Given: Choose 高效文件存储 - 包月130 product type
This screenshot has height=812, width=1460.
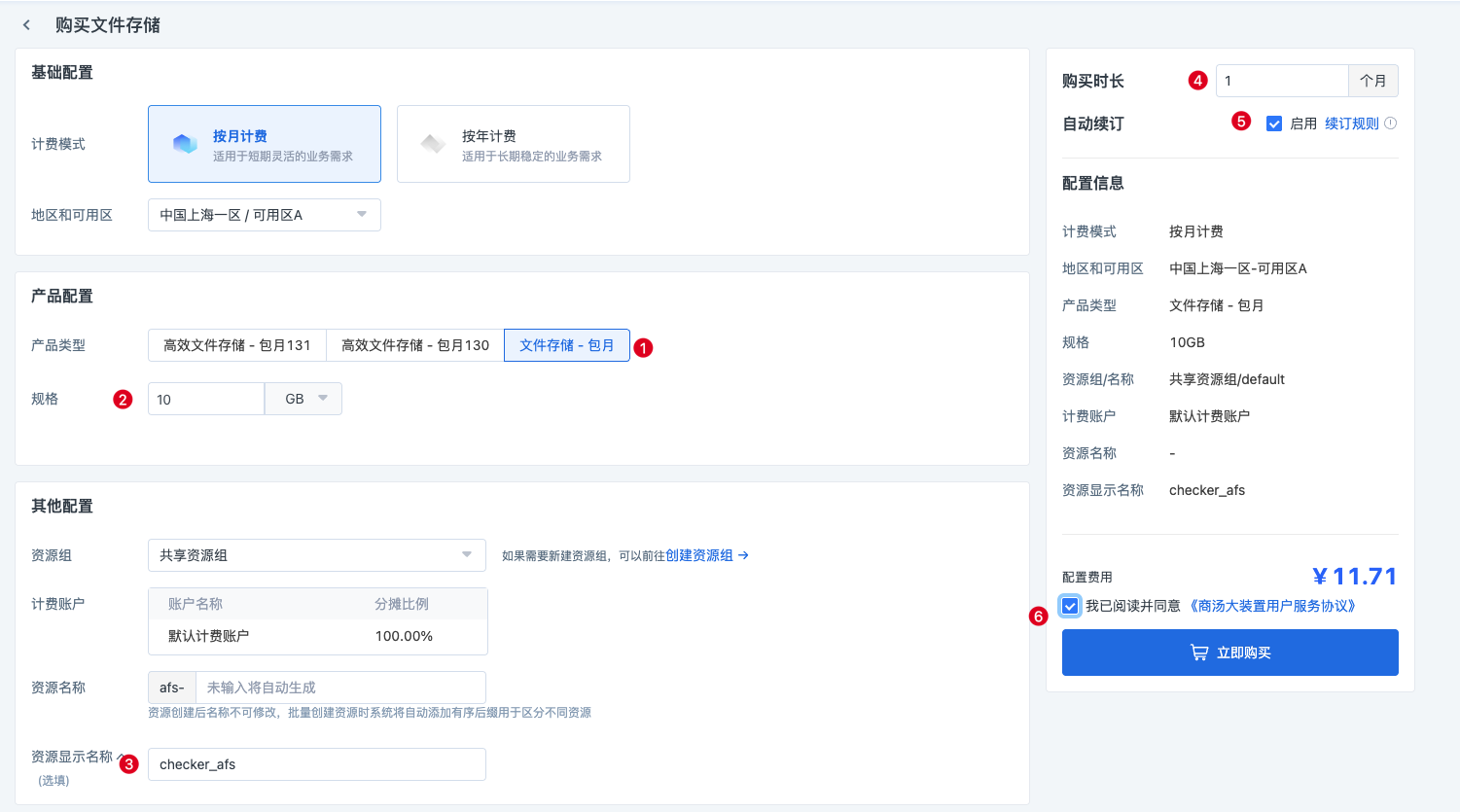Looking at the screenshot, I should point(415,345).
